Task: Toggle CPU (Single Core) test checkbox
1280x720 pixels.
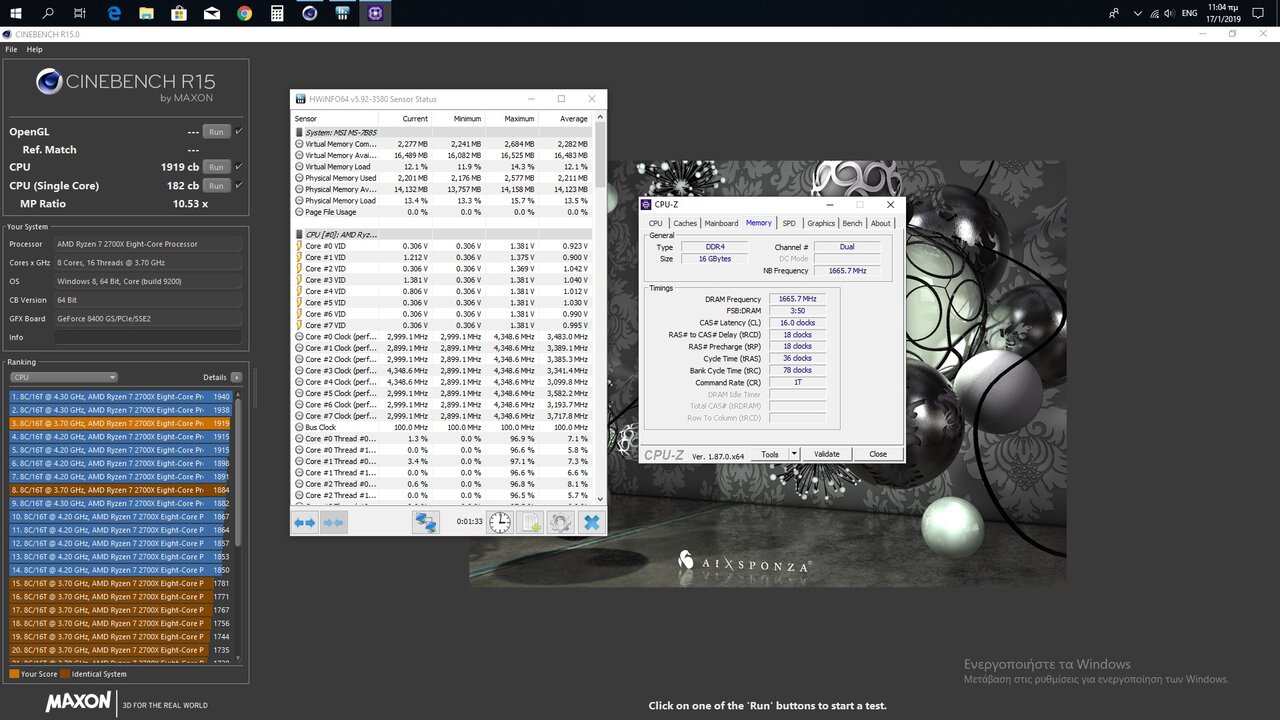Action: (238, 185)
